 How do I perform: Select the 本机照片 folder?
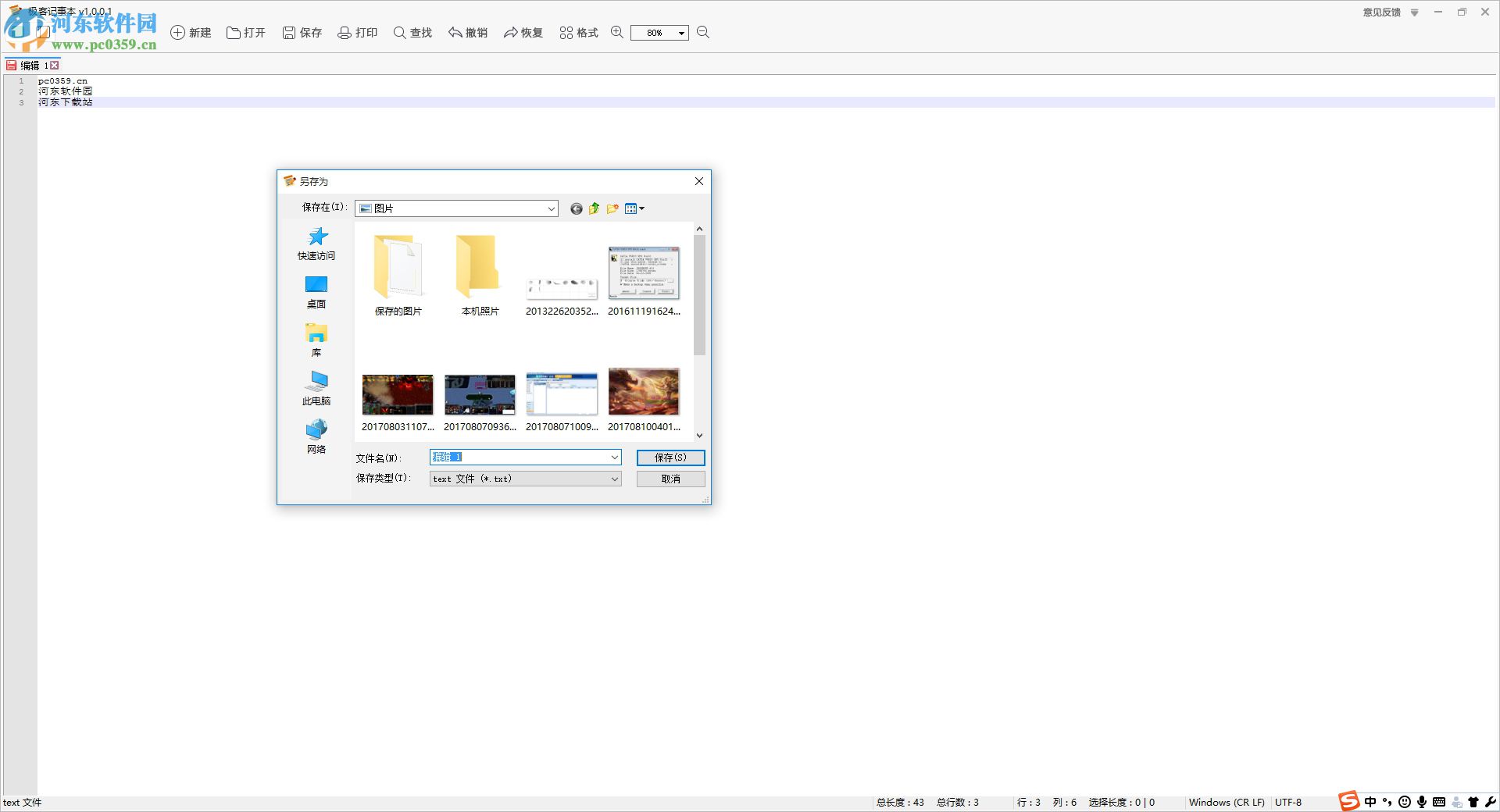(480, 275)
